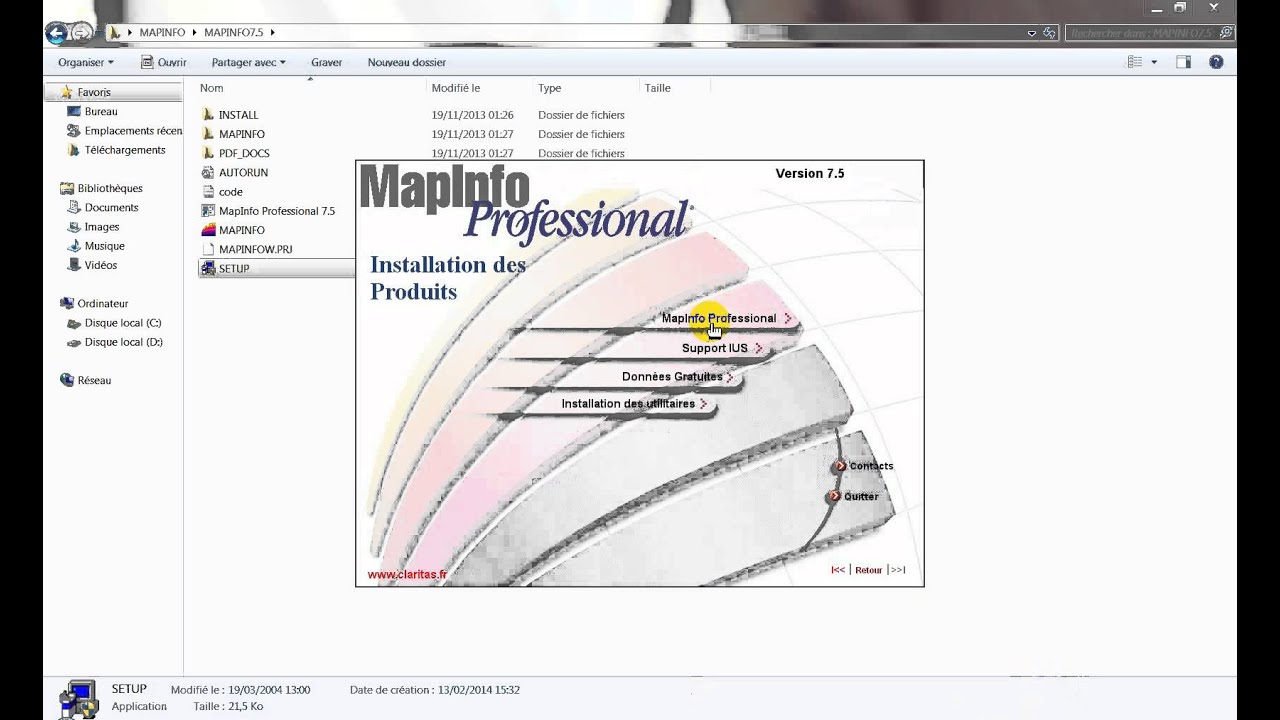Screen dimensions: 1280x720
Task: Click the >>| last page control
Action: tap(898, 570)
